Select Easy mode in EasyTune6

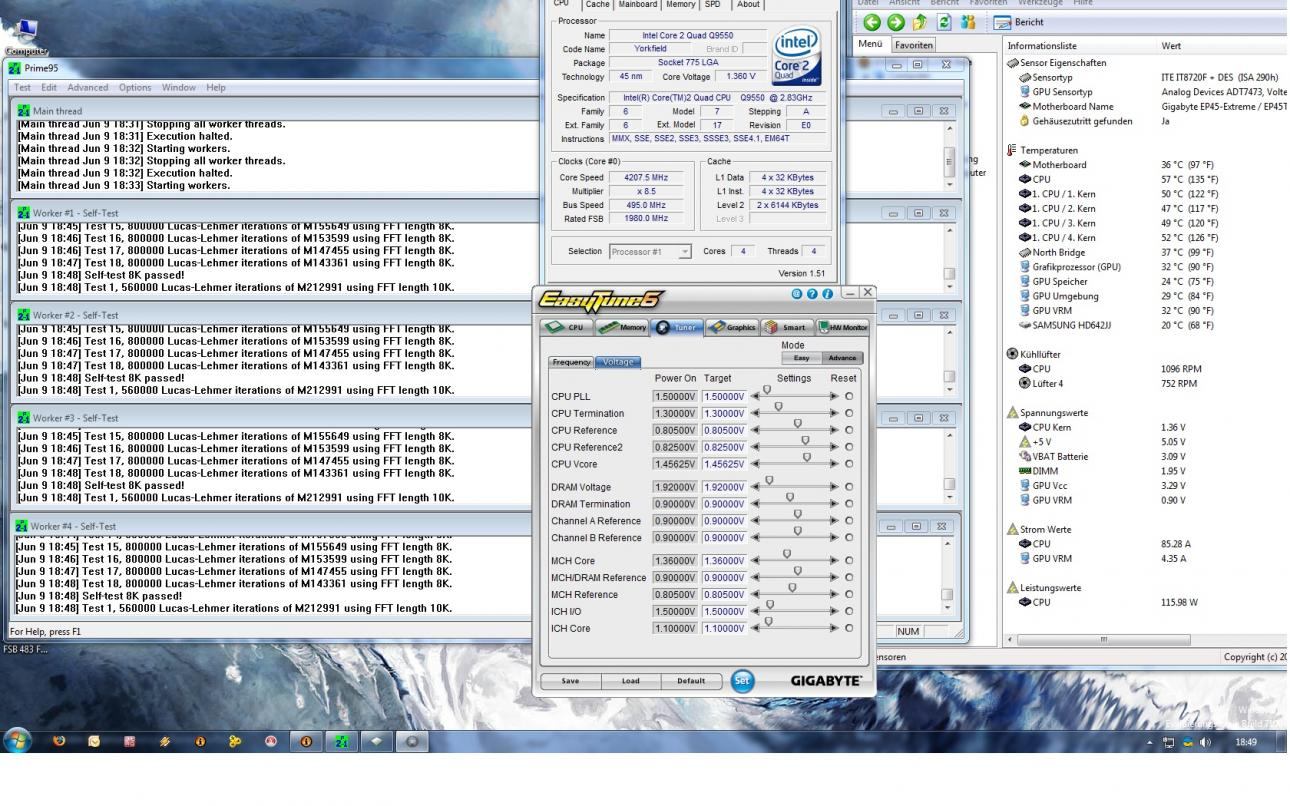[x=800, y=358]
